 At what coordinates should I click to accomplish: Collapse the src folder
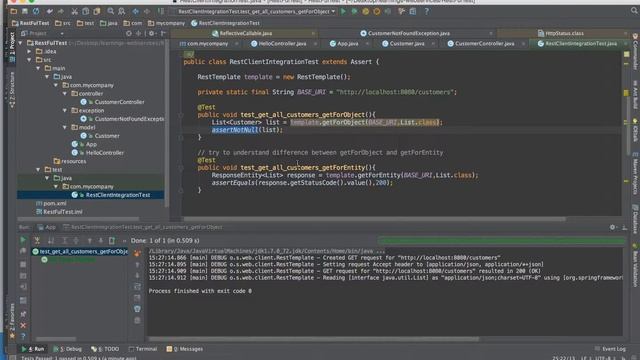[29, 60]
